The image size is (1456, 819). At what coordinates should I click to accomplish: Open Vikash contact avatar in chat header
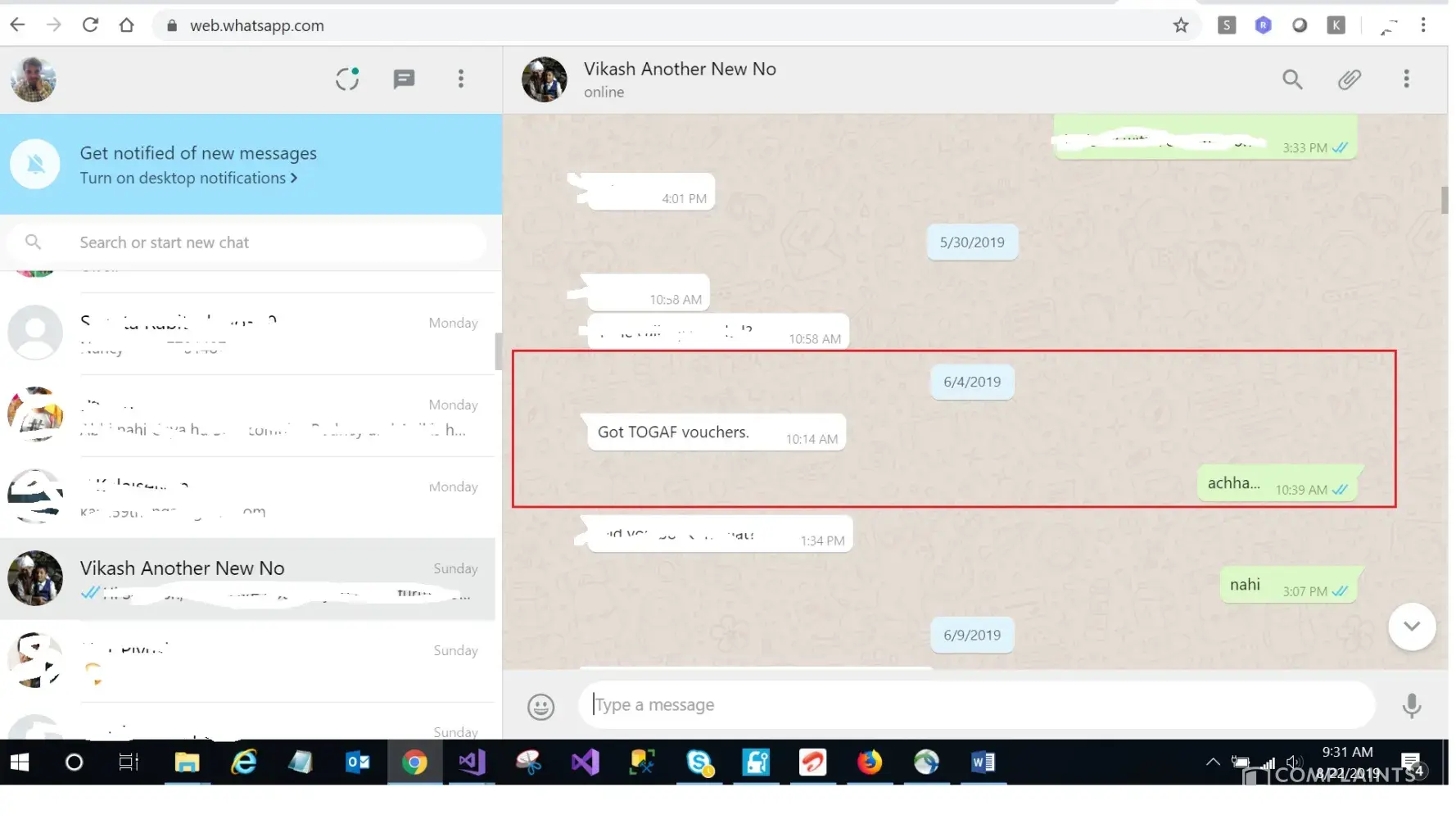pos(544,79)
